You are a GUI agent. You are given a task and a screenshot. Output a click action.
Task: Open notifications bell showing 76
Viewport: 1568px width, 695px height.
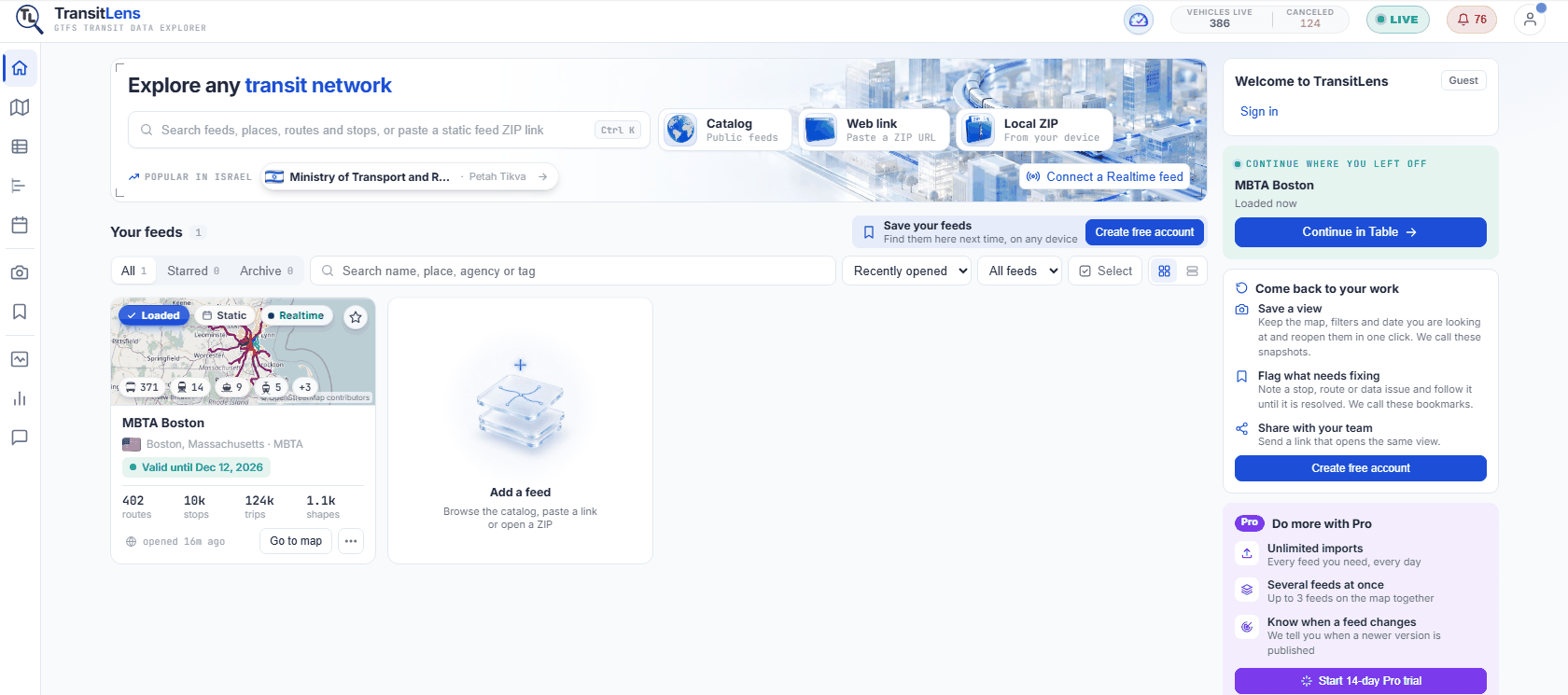(1472, 20)
